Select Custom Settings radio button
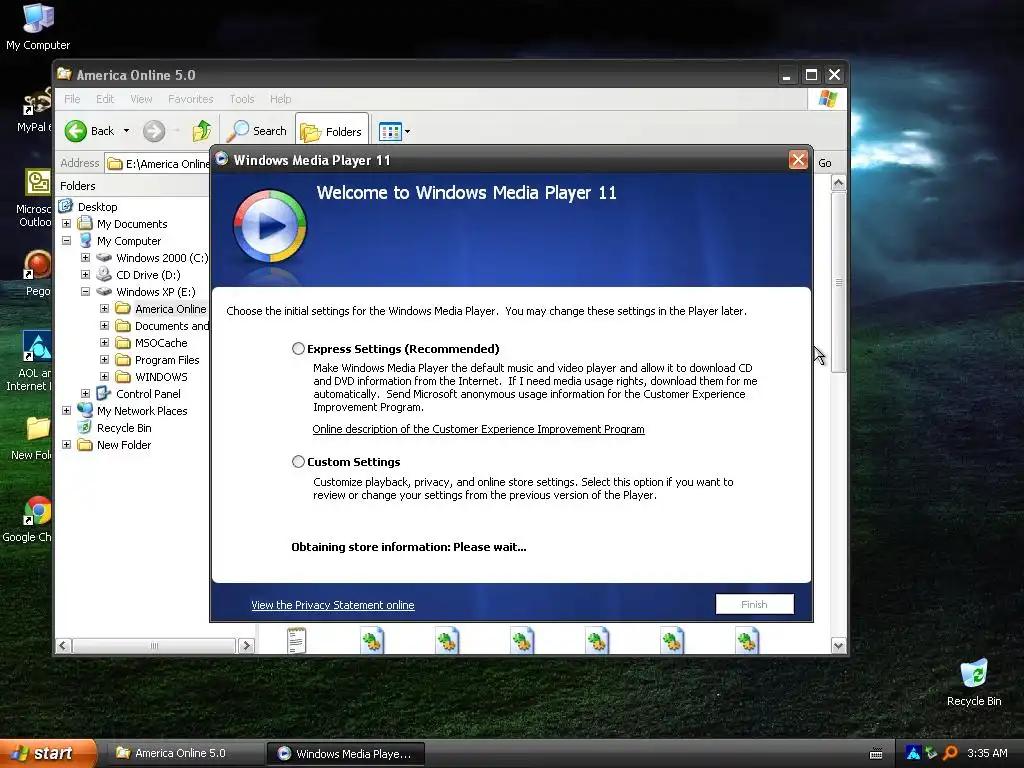 click(x=298, y=462)
